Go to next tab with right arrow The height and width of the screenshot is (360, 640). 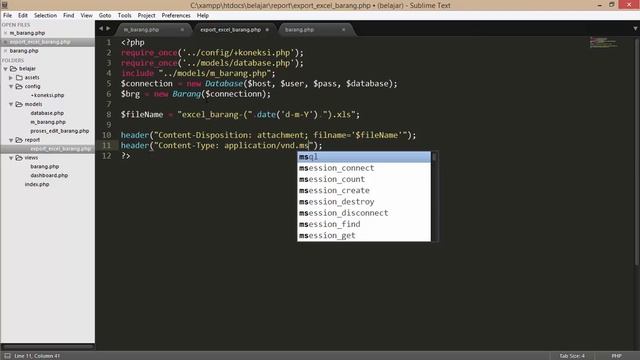click(108, 29)
